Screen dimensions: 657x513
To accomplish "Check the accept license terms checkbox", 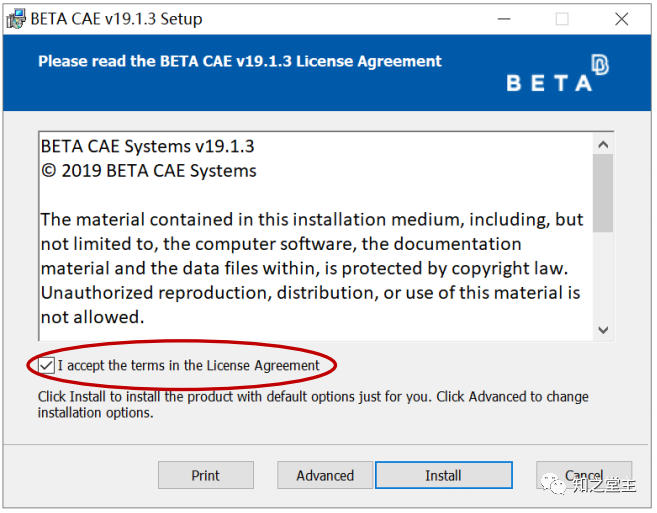I will [x=46, y=365].
